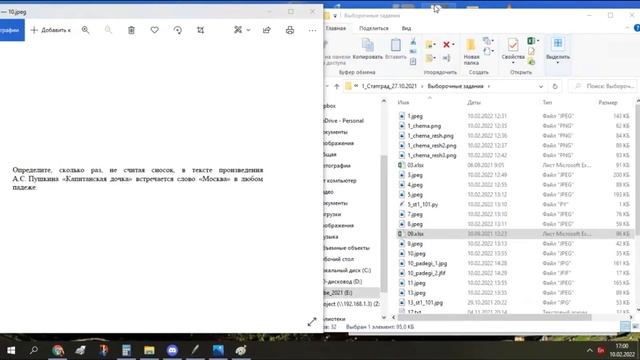Click the file list horizontal scrollbar
This screenshot has width=640, height=360.
[x=494, y=317]
